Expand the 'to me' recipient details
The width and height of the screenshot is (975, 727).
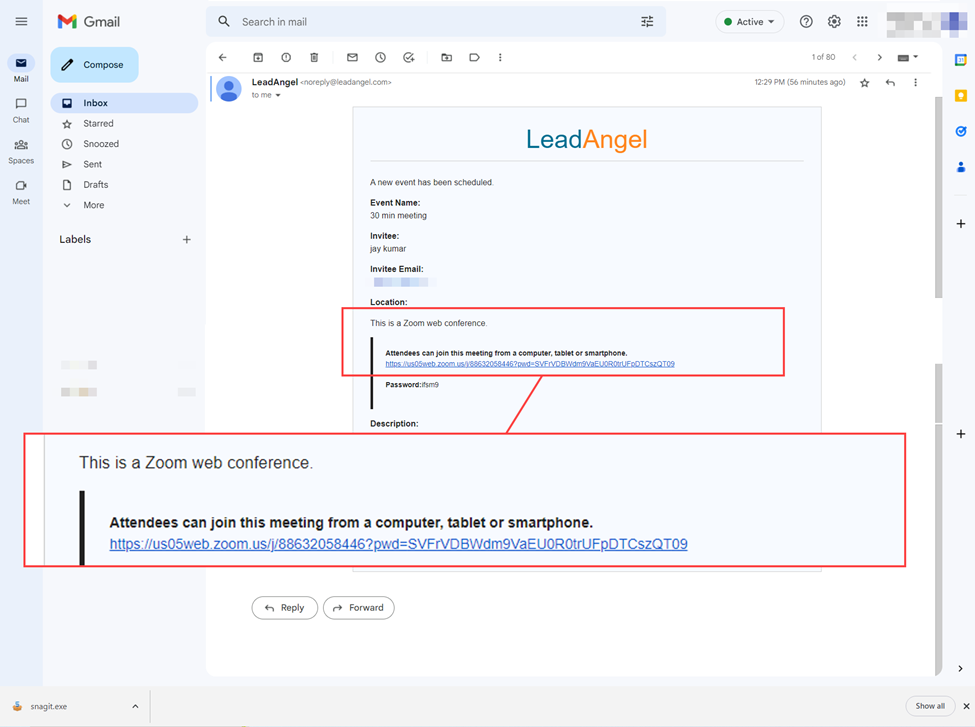278,95
